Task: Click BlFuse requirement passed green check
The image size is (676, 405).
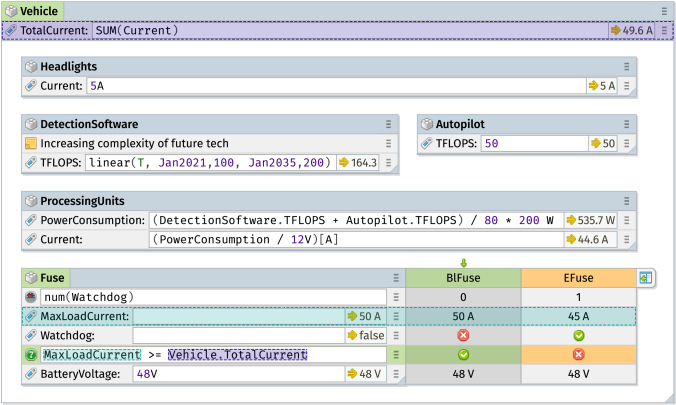Action: point(463,355)
